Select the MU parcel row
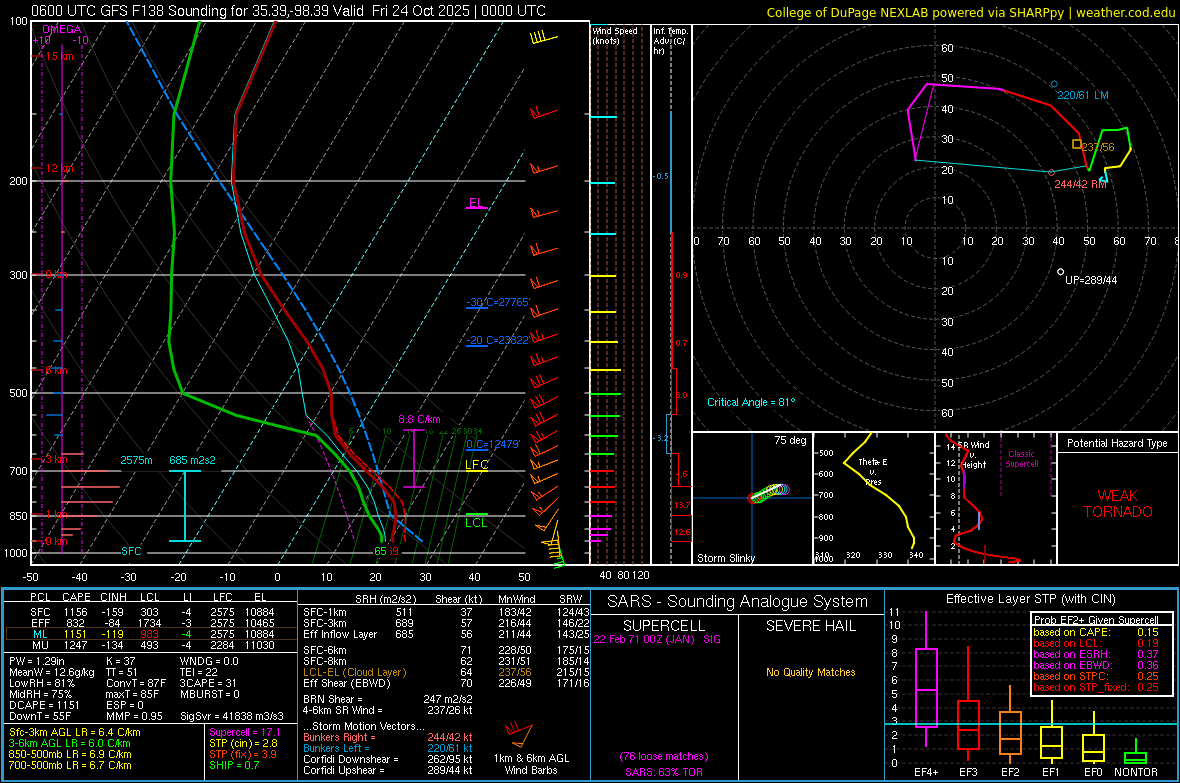This screenshot has height=783, width=1180. [150, 645]
